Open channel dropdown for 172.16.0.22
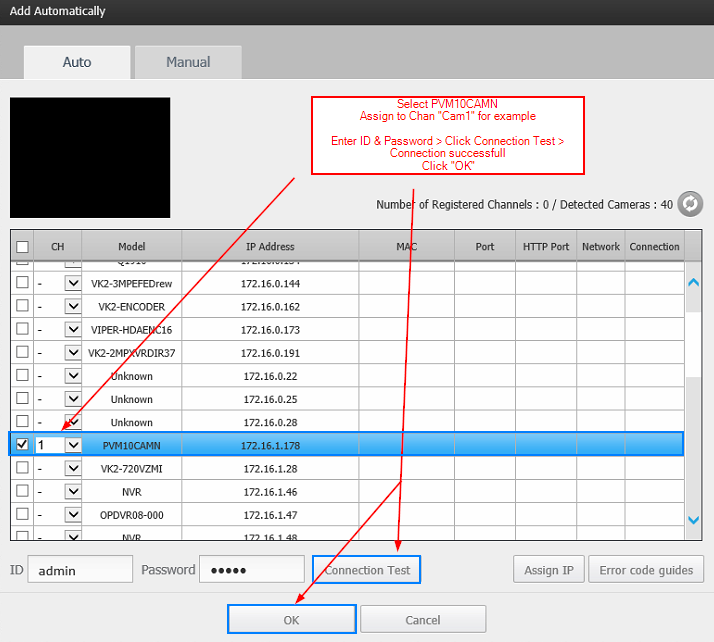This screenshot has width=714, height=642. click(x=73, y=376)
